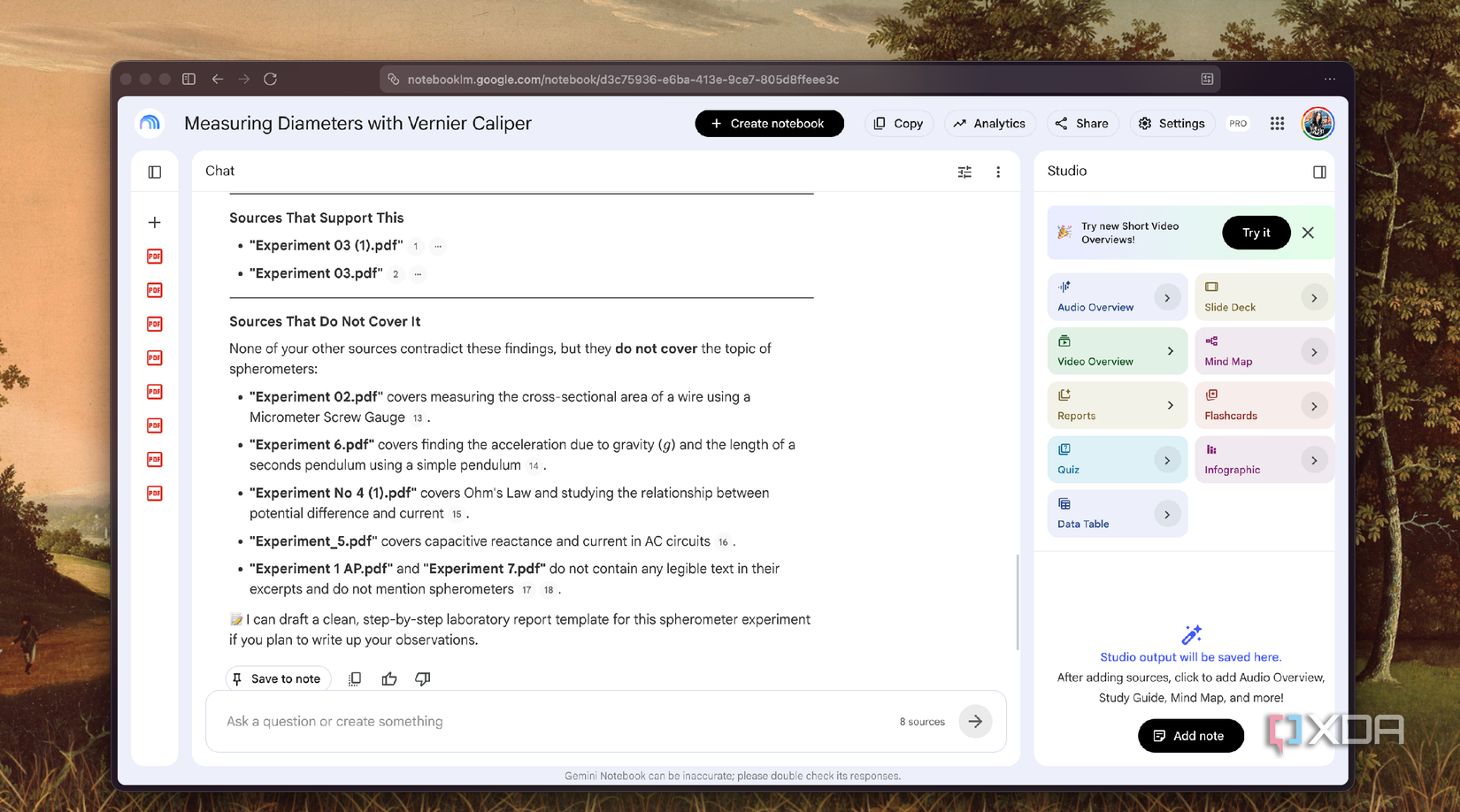
Task: Click the Add note button
Action: [x=1190, y=736]
